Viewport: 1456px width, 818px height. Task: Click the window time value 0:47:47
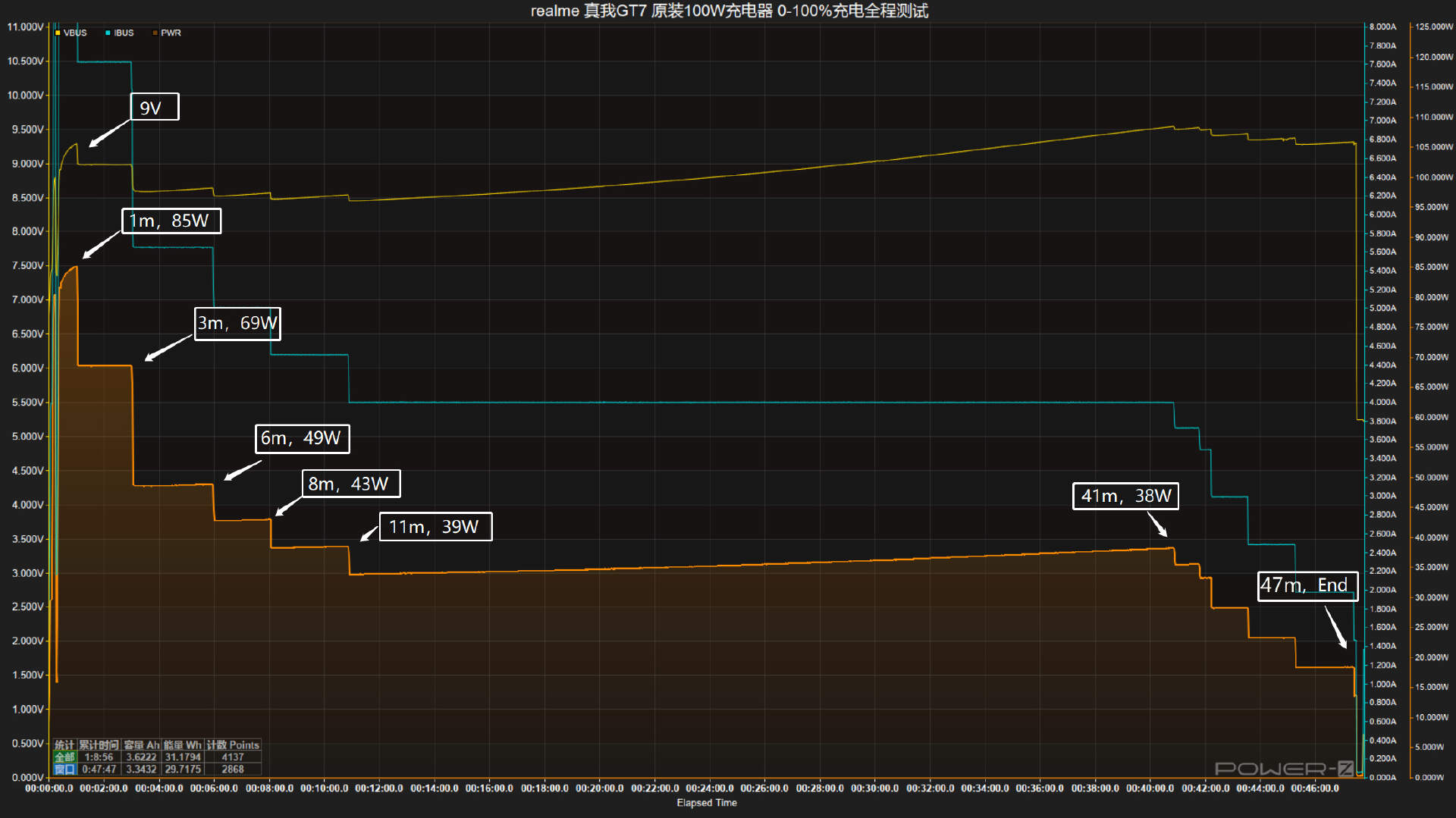click(99, 769)
